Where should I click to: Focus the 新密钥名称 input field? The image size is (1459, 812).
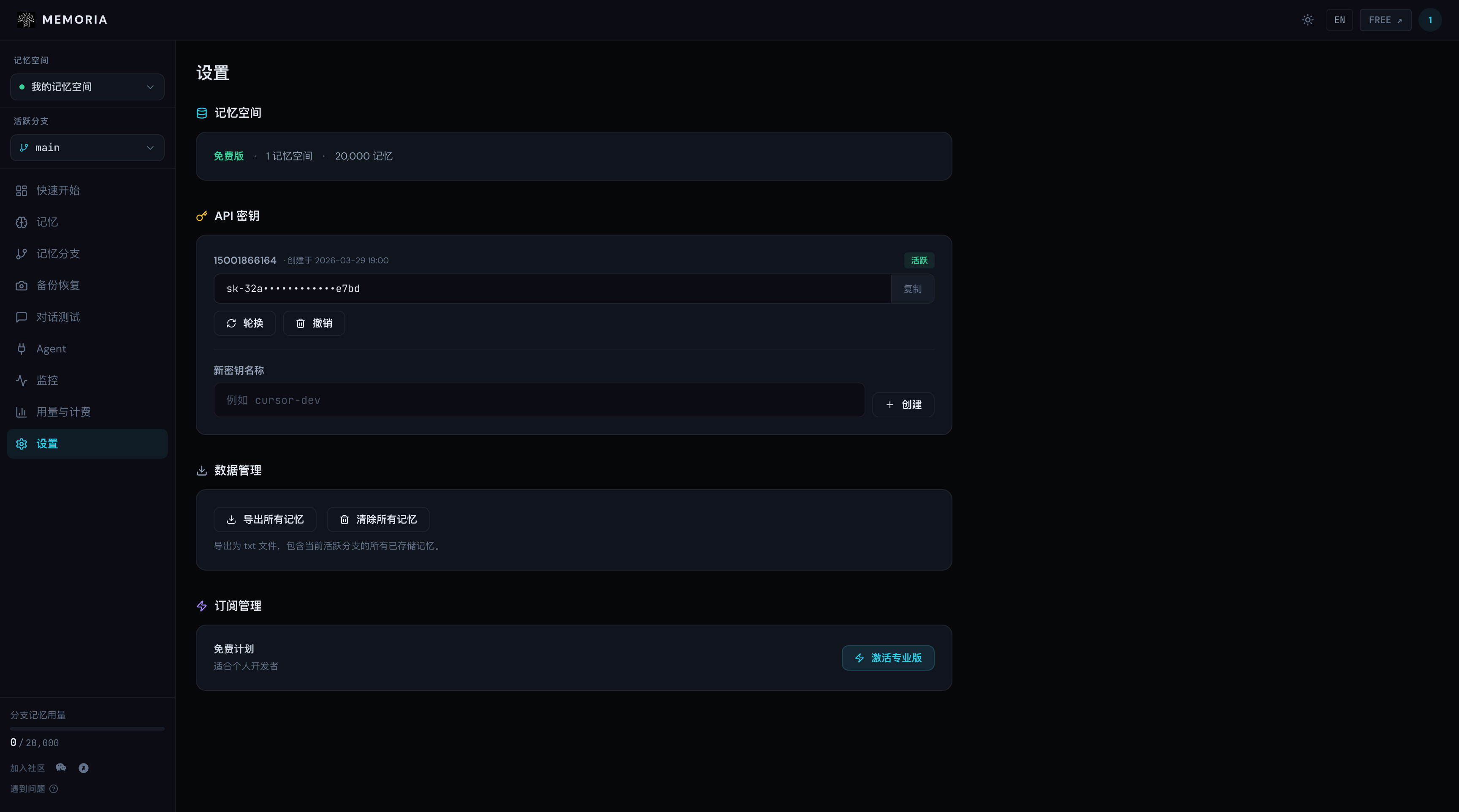(539, 401)
